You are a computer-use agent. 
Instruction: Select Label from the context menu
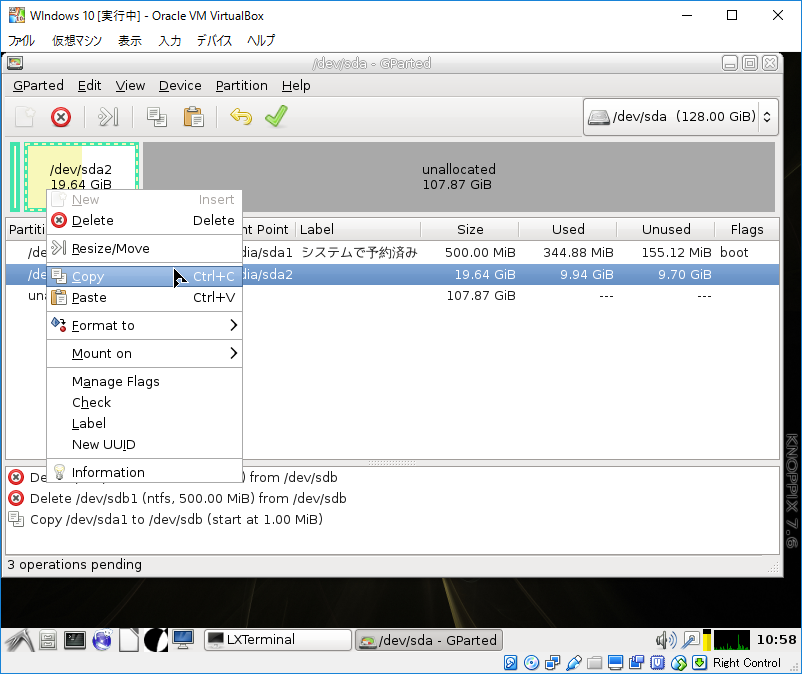click(x=144, y=423)
